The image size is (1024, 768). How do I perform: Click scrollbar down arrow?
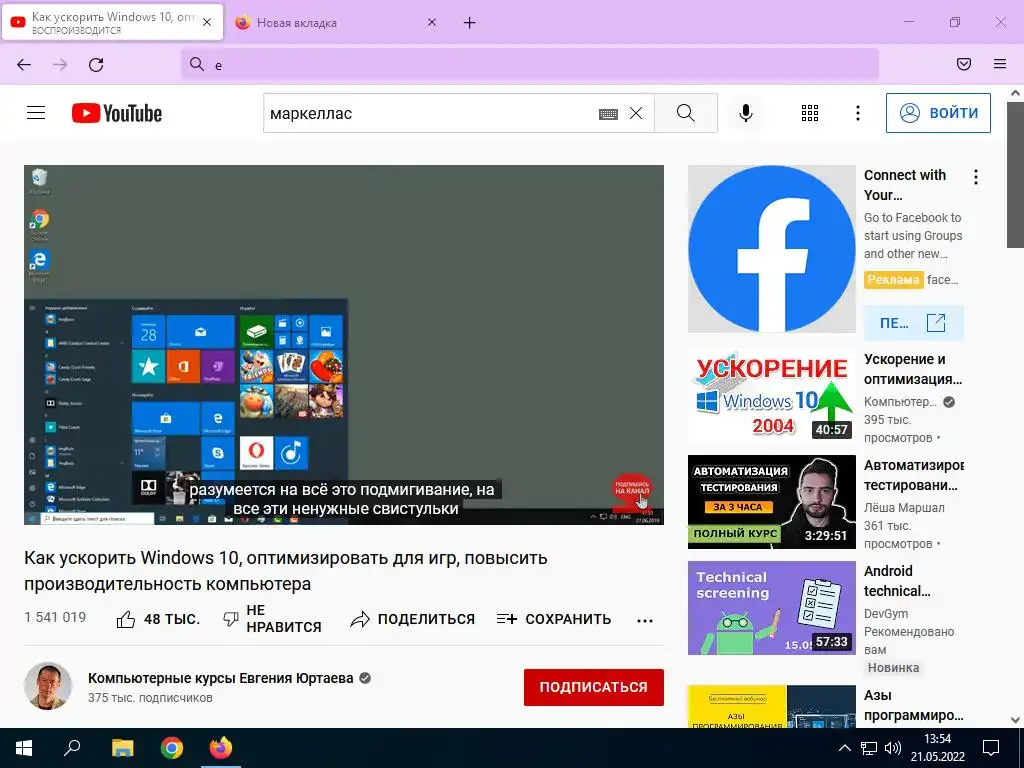[1015, 720]
